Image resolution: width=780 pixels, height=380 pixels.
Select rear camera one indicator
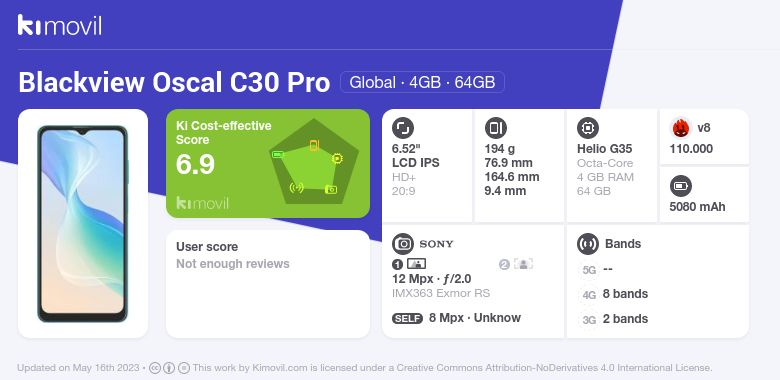(409, 264)
